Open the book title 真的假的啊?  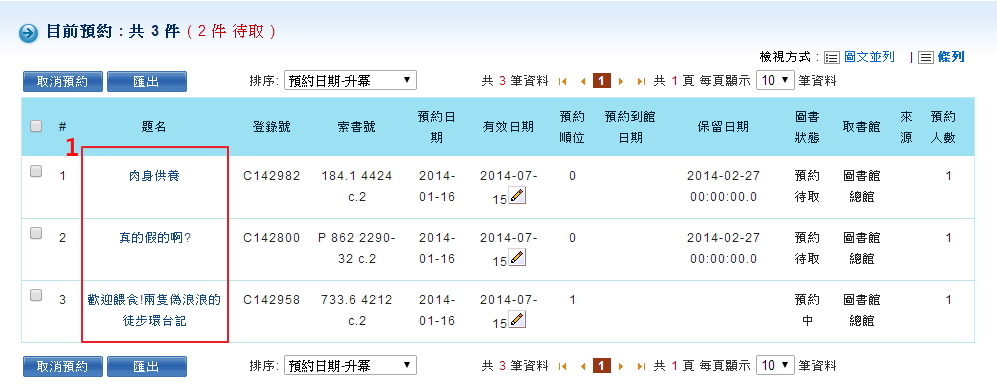[154, 238]
